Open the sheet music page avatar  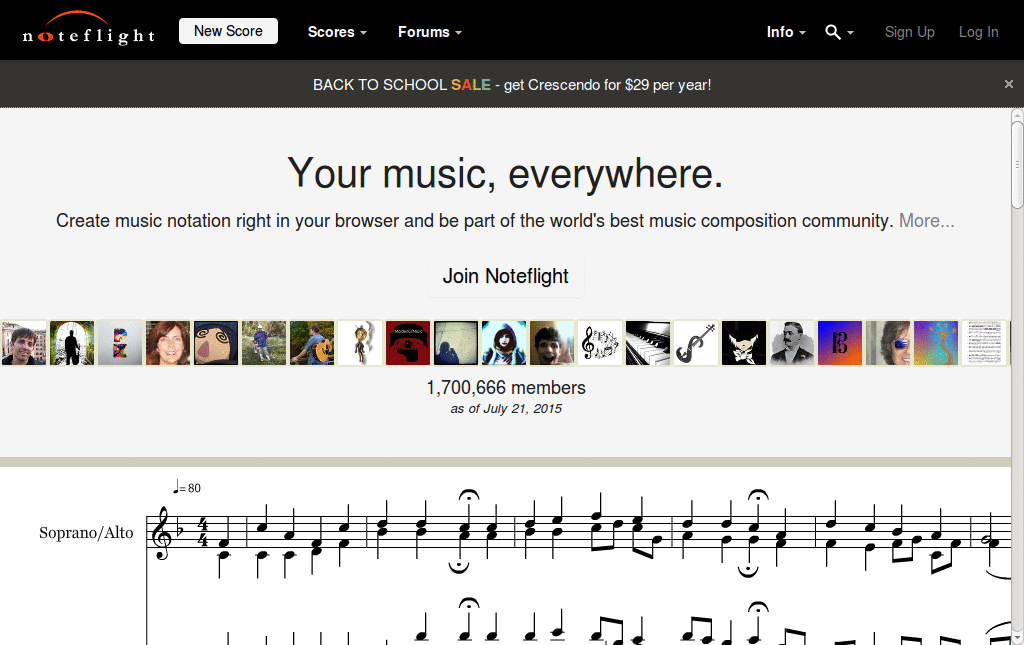(984, 343)
